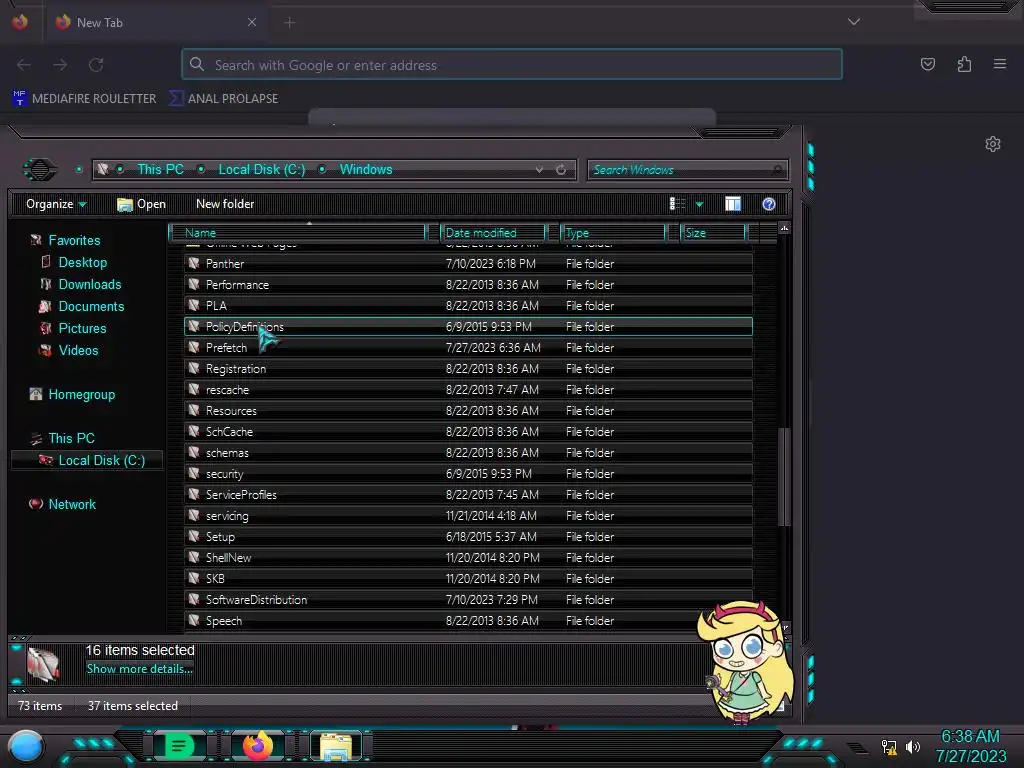
Task: Open the Firefox hamburger application menu
Action: click(x=1000, y=64)
